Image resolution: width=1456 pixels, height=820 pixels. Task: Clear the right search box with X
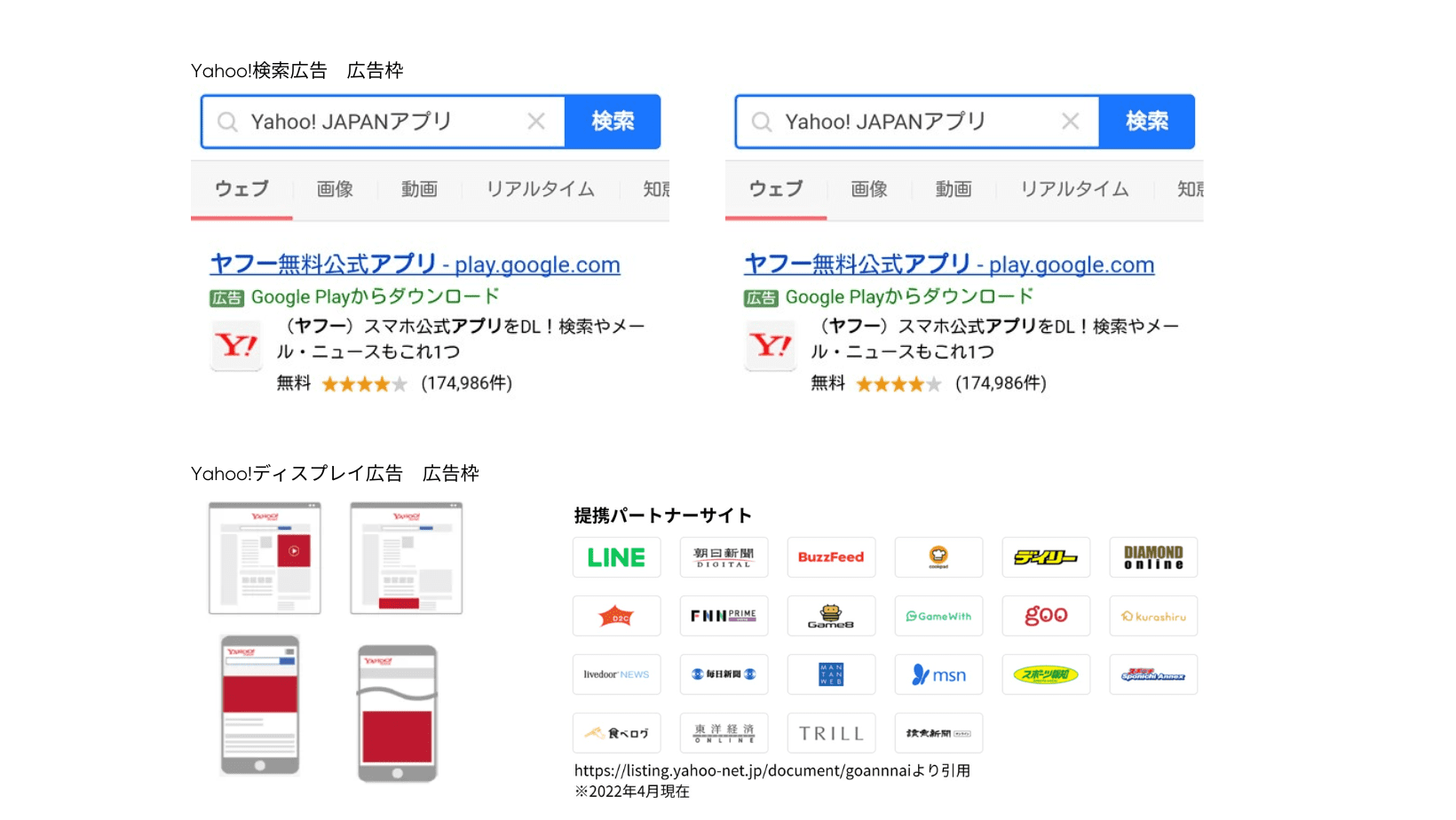coord(1071,122)
